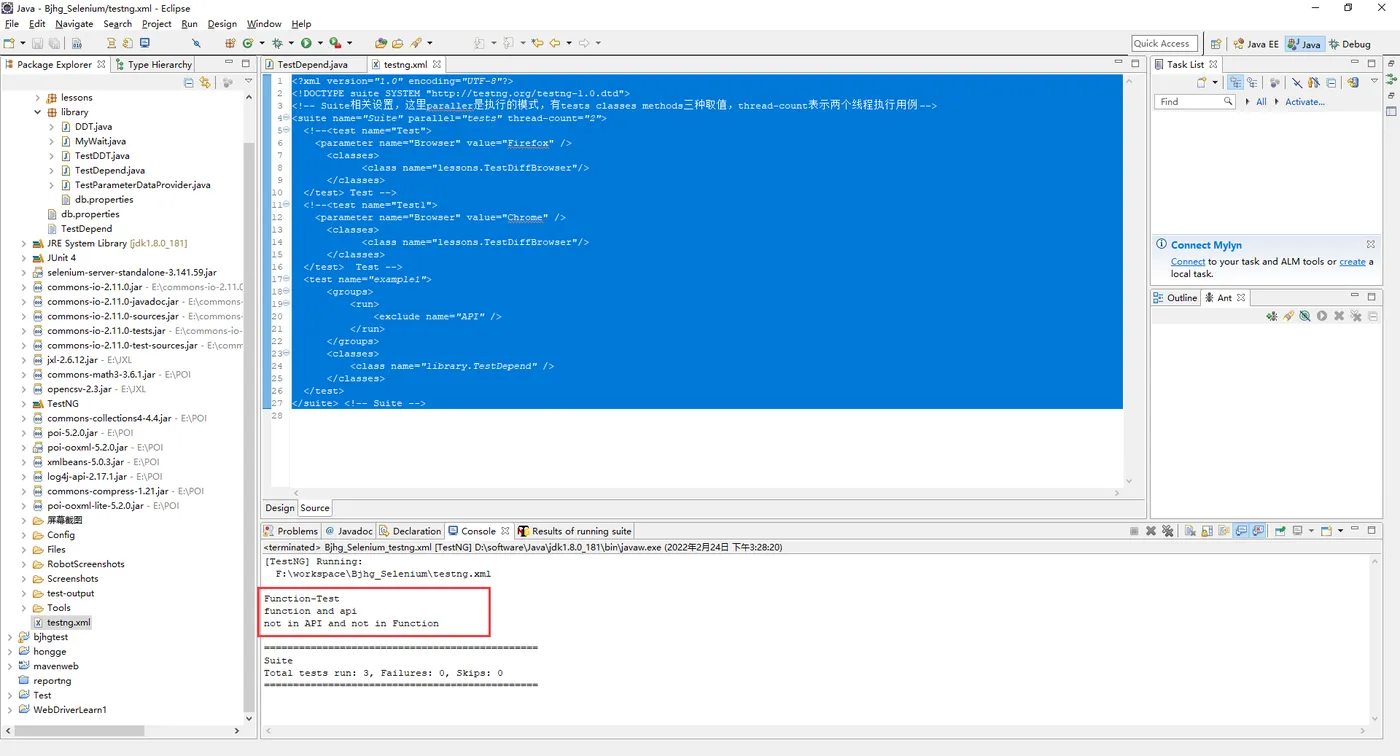Expand JRE System Library node
This screenshot has width=1400, height=756.
[x=24, y=243]
